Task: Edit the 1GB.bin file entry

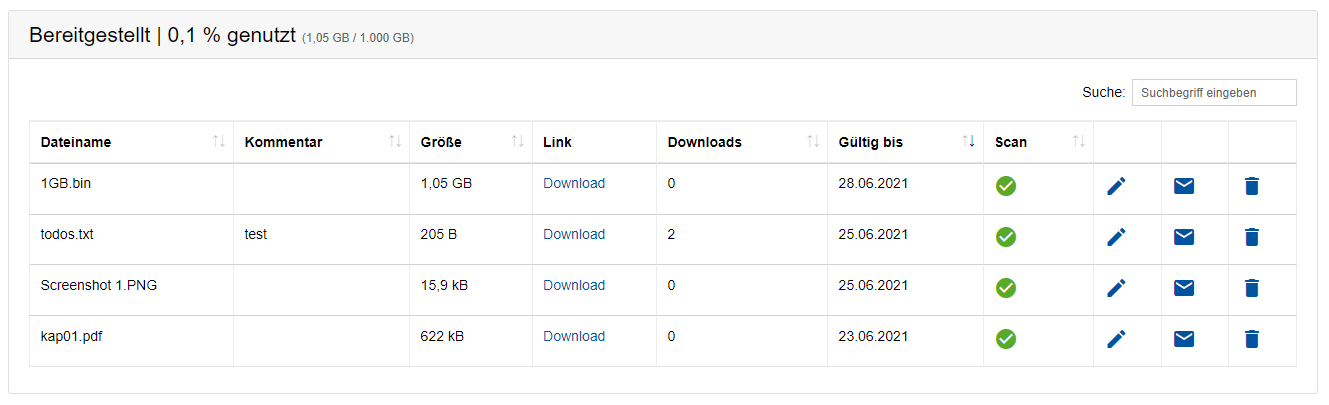Action: [1116, 186]
